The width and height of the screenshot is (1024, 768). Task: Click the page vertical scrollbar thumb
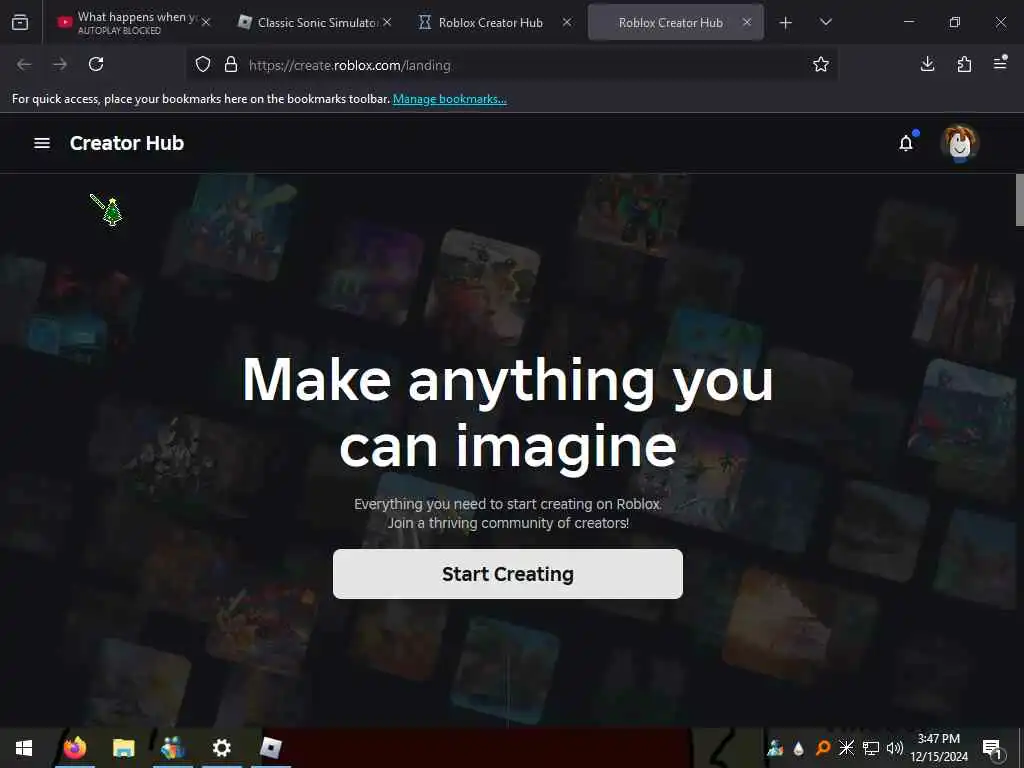point(1019,200)
